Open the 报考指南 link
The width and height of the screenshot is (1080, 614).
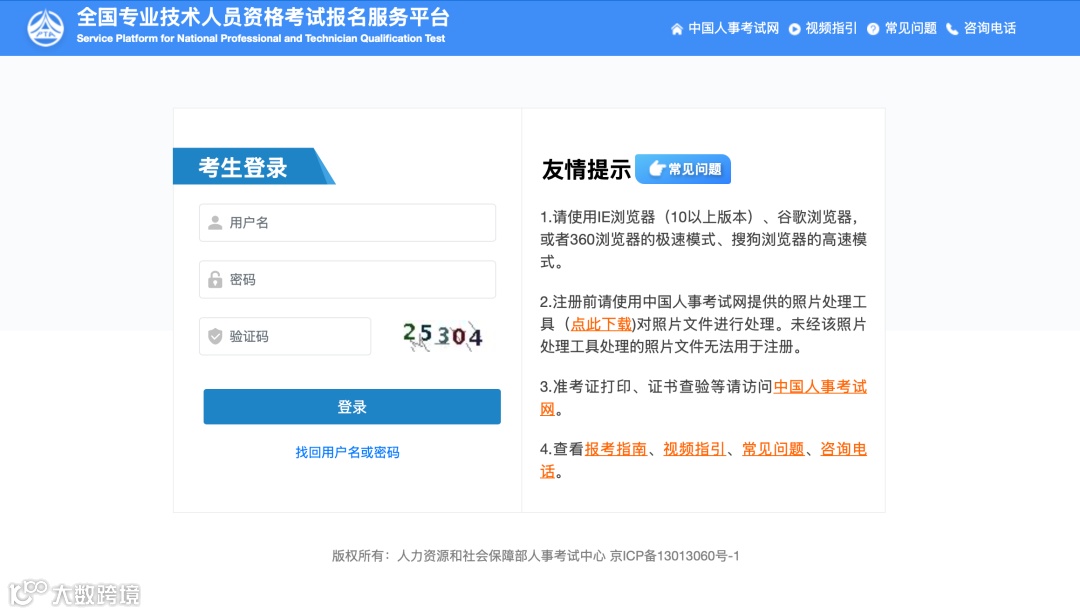click(616, 449)
